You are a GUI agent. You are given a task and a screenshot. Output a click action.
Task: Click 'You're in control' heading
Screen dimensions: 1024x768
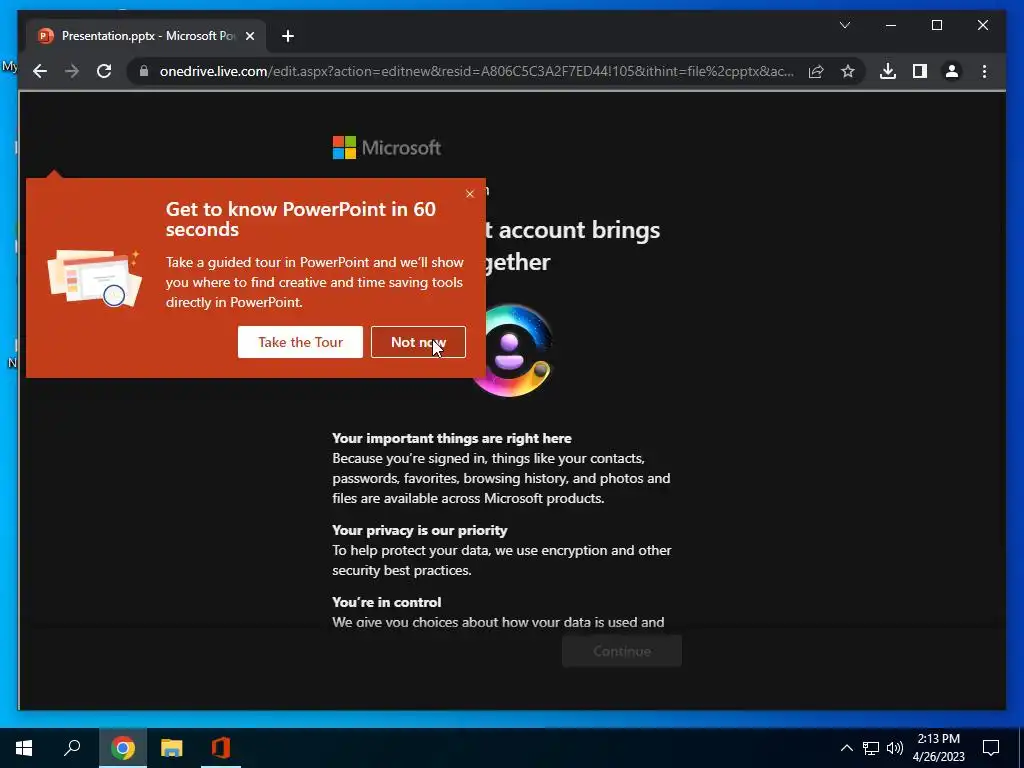[387, 602]
